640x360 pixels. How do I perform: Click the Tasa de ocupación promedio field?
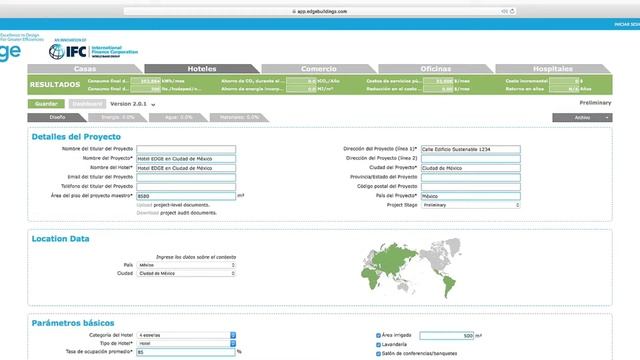click(x=186, y=352)
